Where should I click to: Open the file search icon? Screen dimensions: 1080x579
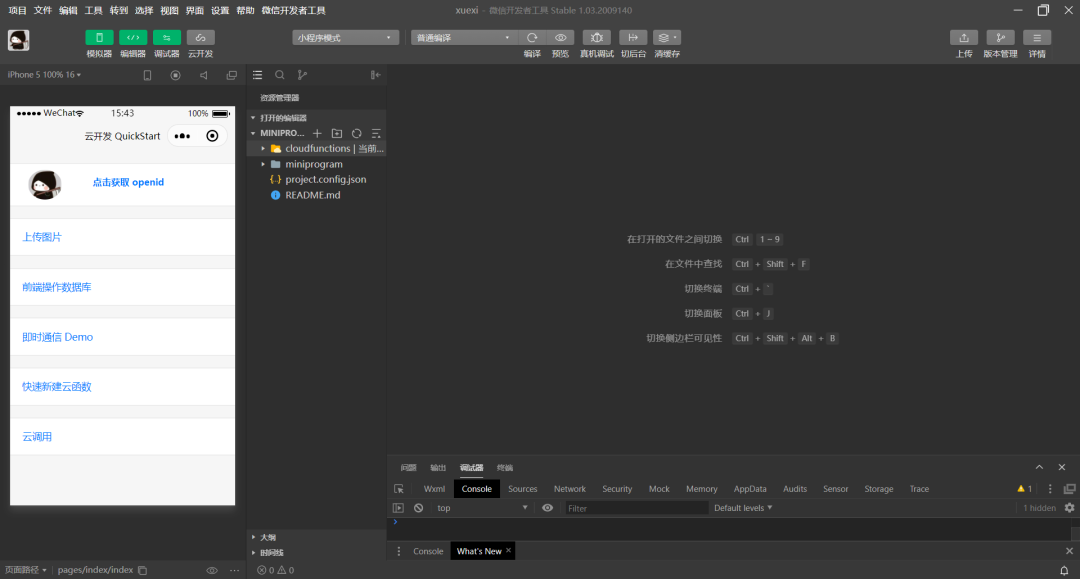280,75
